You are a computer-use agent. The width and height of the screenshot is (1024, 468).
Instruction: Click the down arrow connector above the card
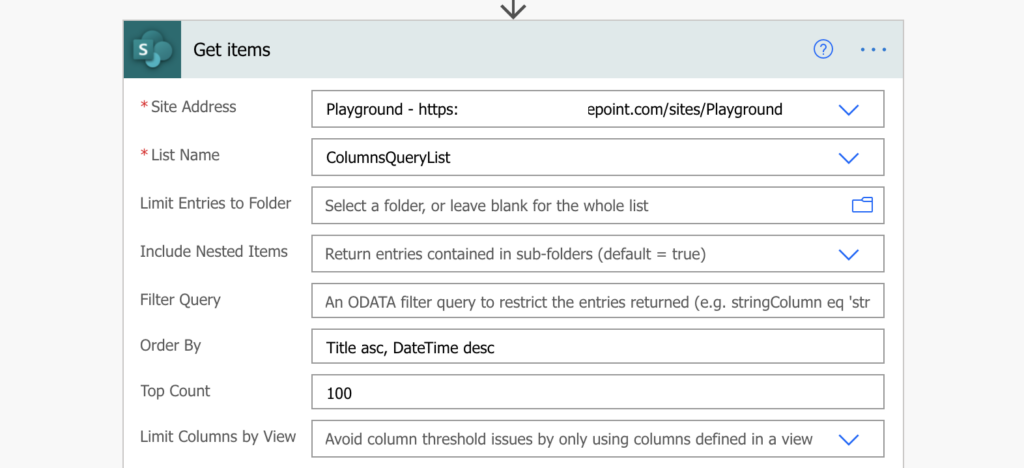(513, 9)
